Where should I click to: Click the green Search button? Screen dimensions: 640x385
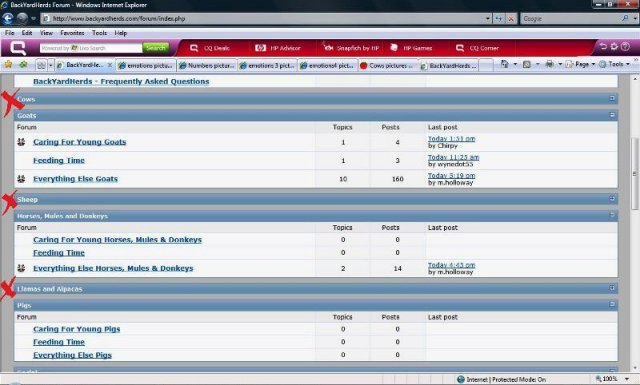point(156,48)
